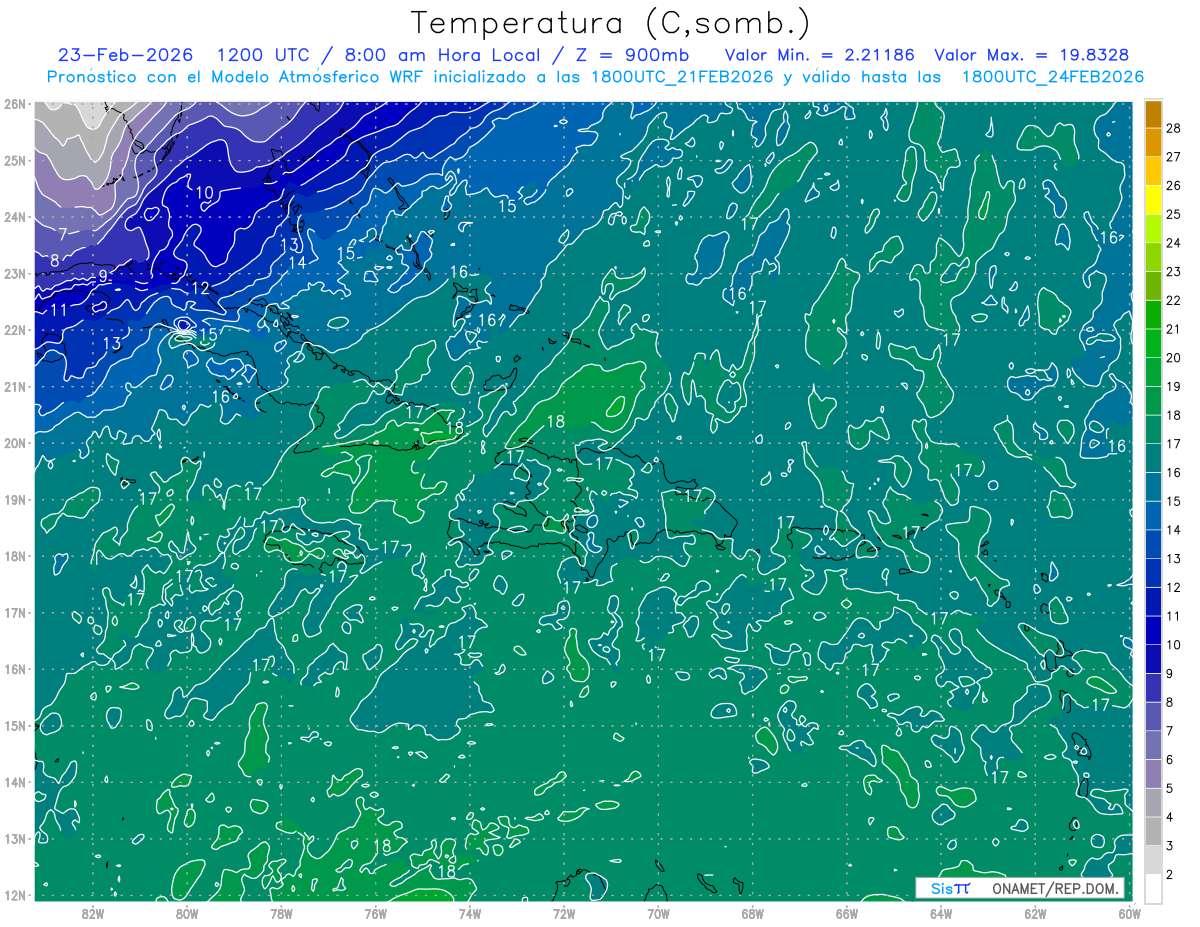Click the contour label 10 on the map
The image size is (1200, 927).
pyautogui.click(x=204, y=193)
